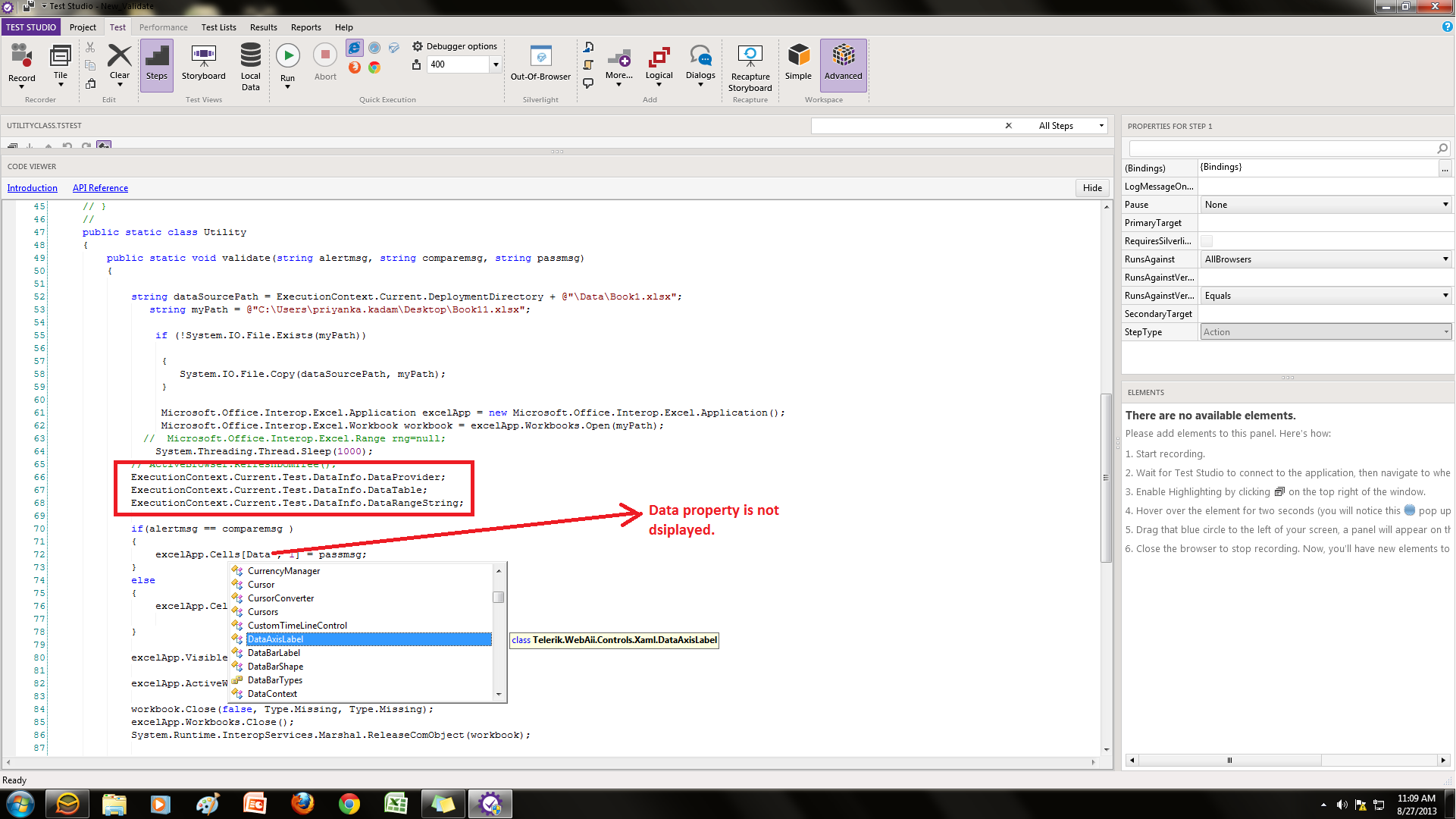
Task: Open the API Reference link
Action: coord(100,188)
